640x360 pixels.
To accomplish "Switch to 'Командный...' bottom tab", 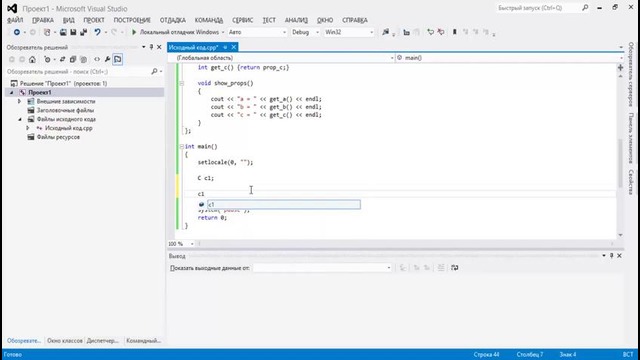I will pos(143,340).
